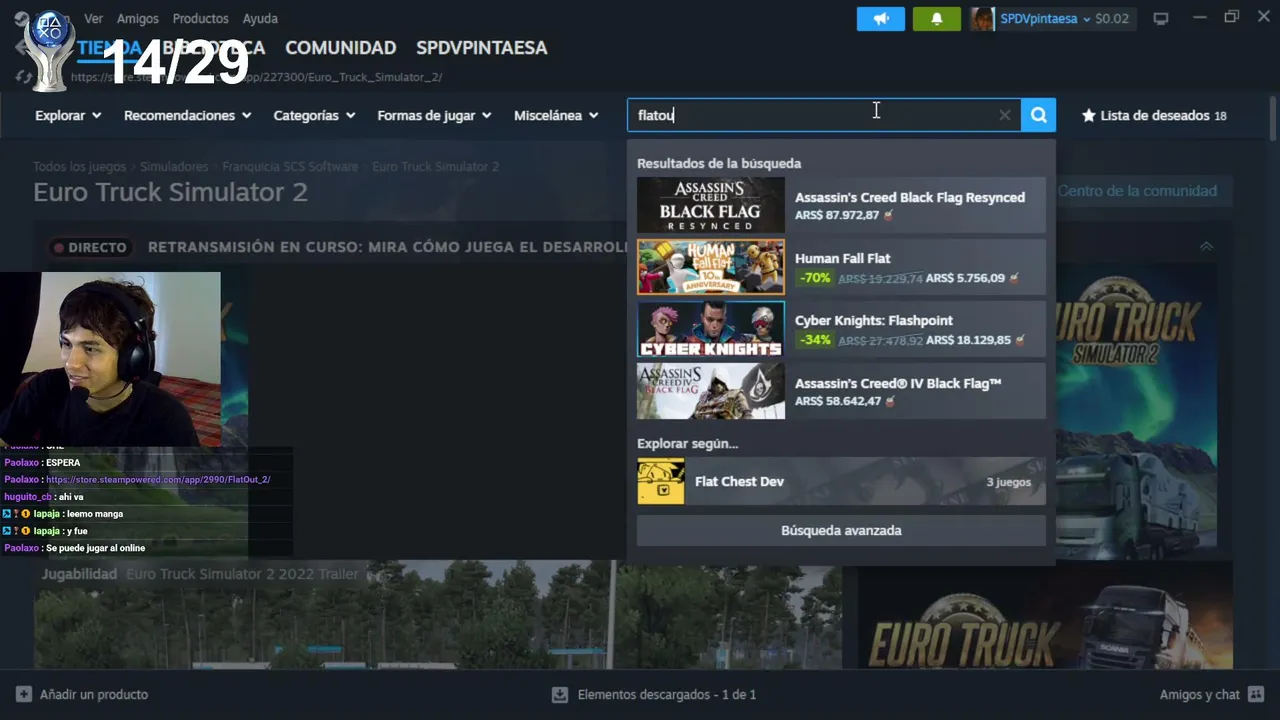
Task: Open Centro de la comunidad
Action: pos(1137,191)
